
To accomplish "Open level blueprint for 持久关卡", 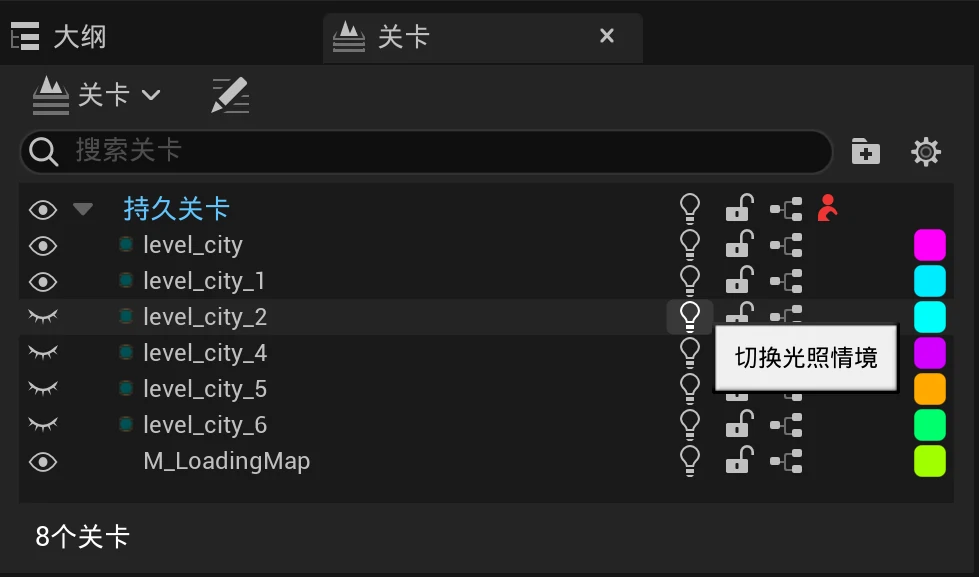I will tap(786, 209).
